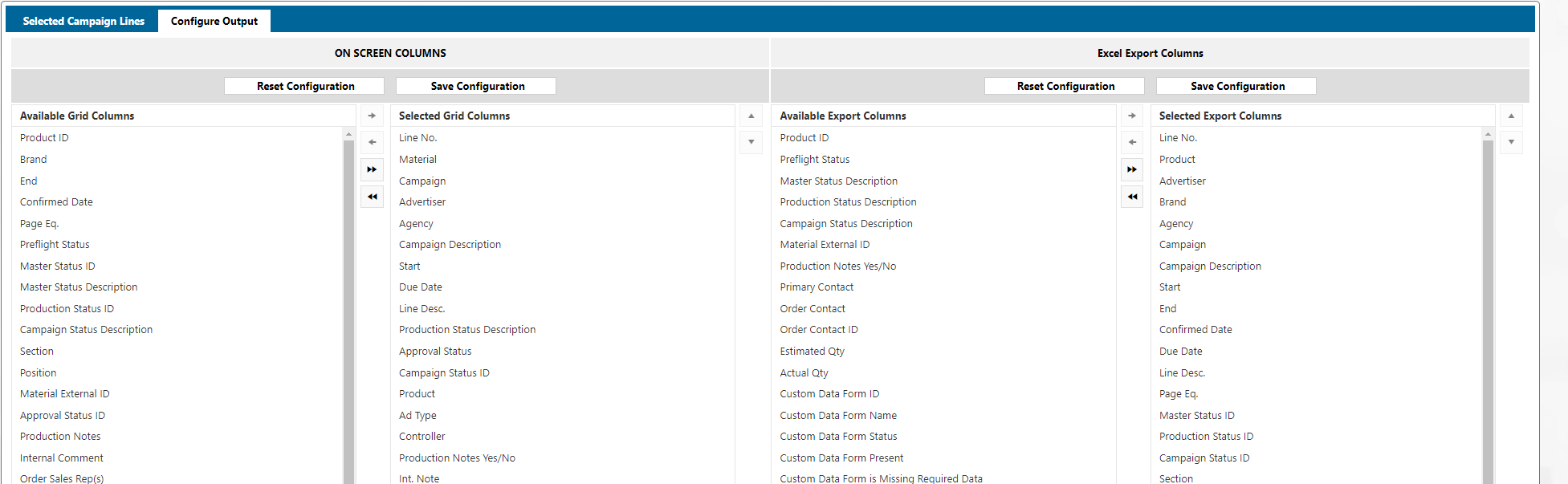Move selected export column up
The height and width of the screenshot is (484, 1568).
pos(1511,116)
